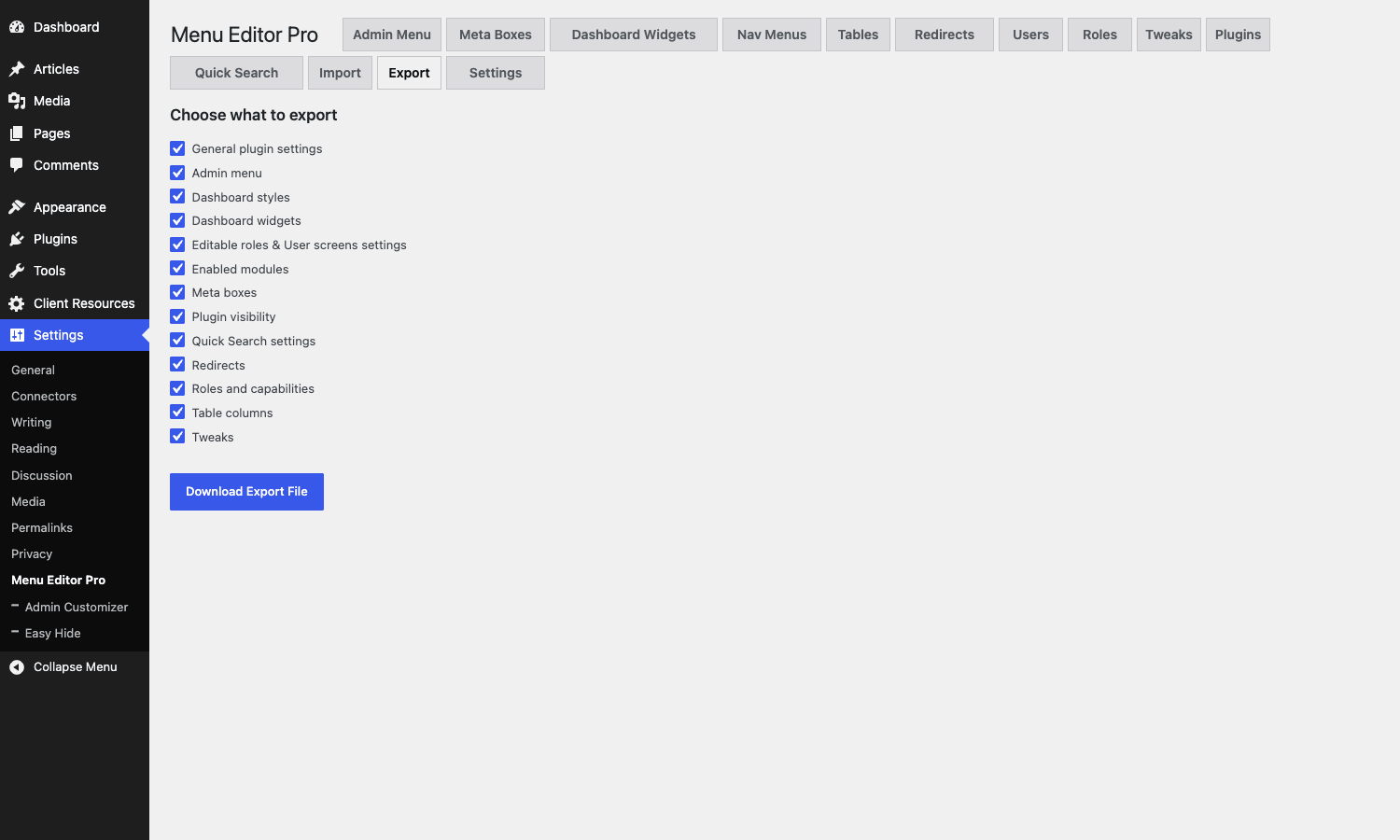1400x840 pixels.
Task: Open Articles menu item
Action: pos(75,69)
